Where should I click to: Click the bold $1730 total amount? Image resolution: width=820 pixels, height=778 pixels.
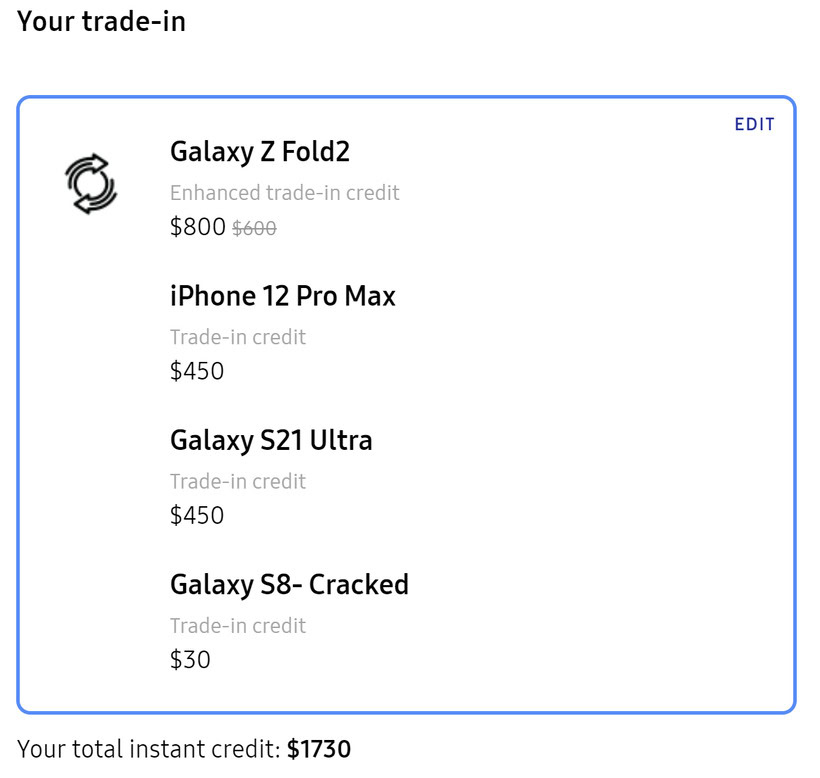pyautogui.click(x=319, y=749)
